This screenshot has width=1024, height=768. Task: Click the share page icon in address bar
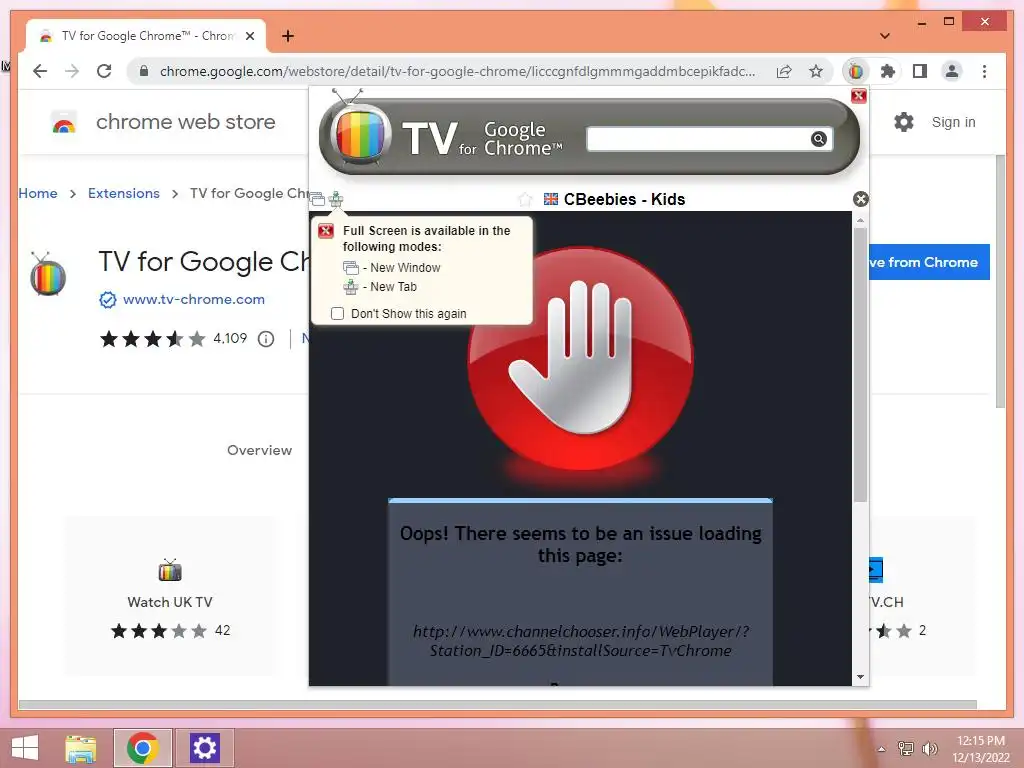(x=784, y=71)
